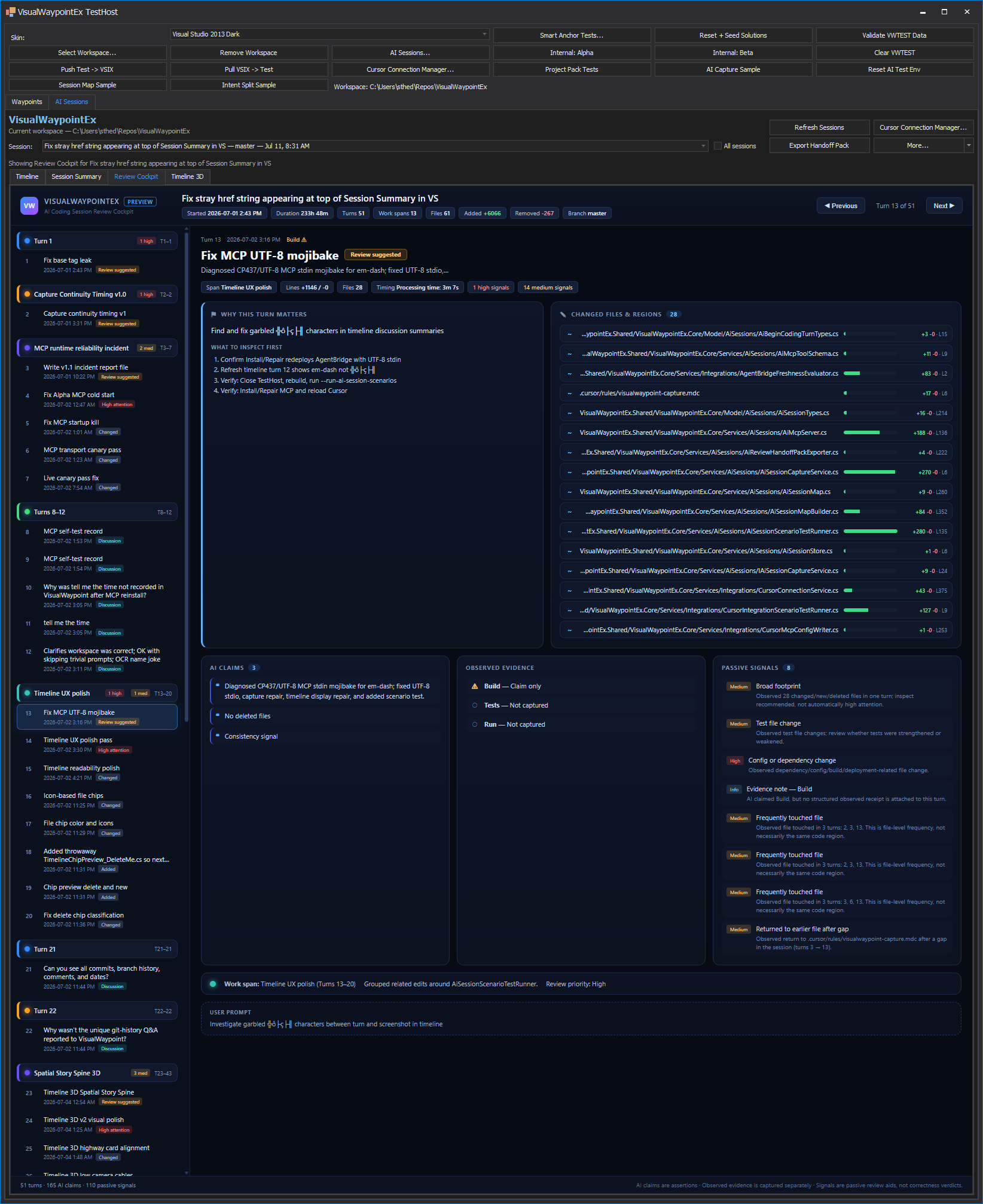Viewport: 983px width, 1204px height.
Task: Select turn 23 Timeline 3D Spatial Story Spine
Action: [x=97, y=1097]
